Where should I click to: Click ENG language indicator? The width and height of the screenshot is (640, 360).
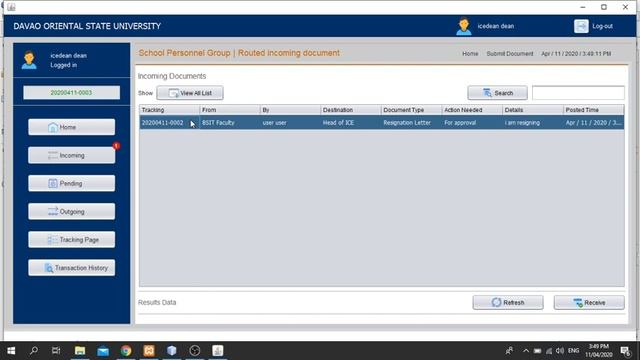(x=573, y=351)
